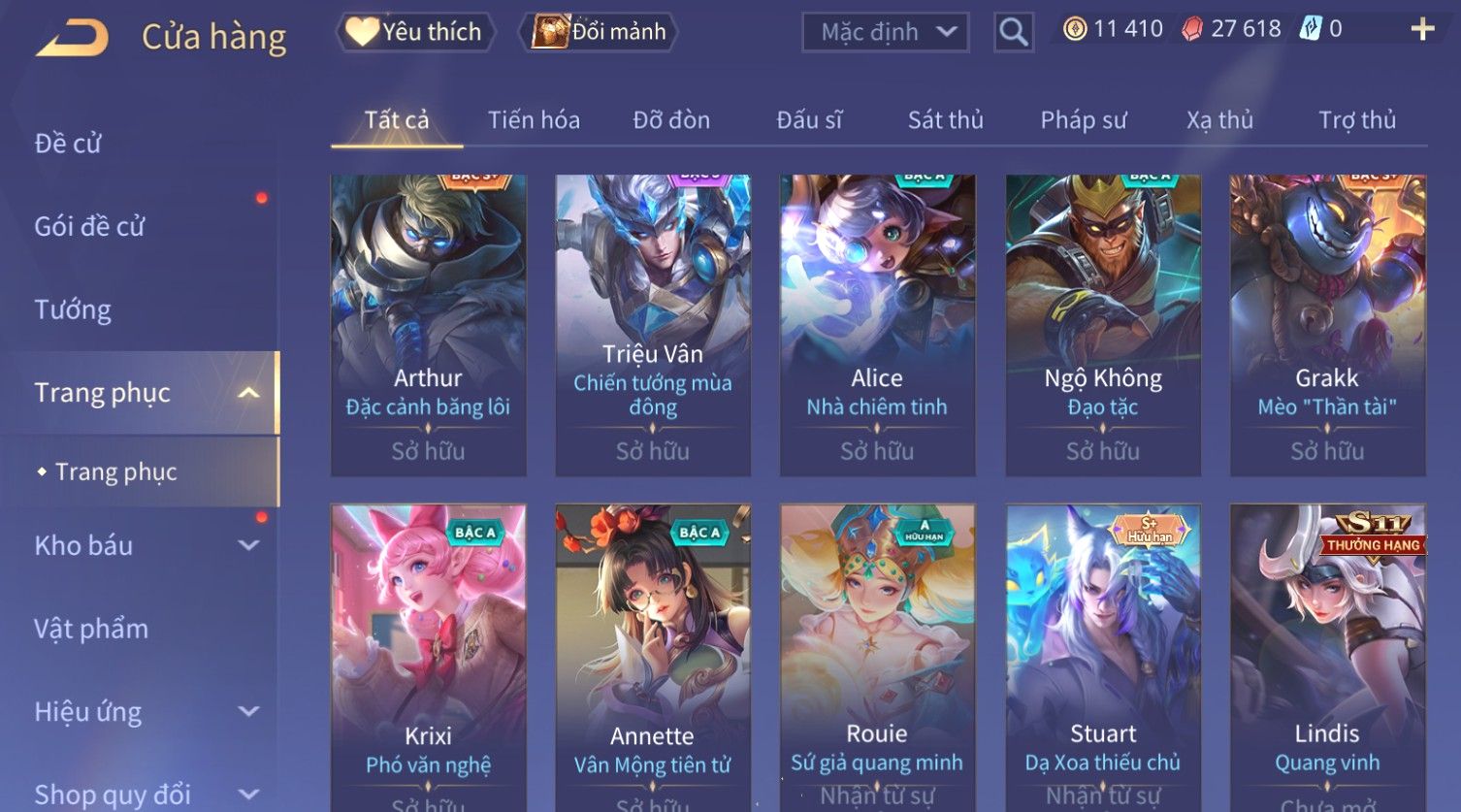Viewport: 1461px width, 812px height.
Task: Open the search magnifier icon
Action: [x=1013, y=32]
